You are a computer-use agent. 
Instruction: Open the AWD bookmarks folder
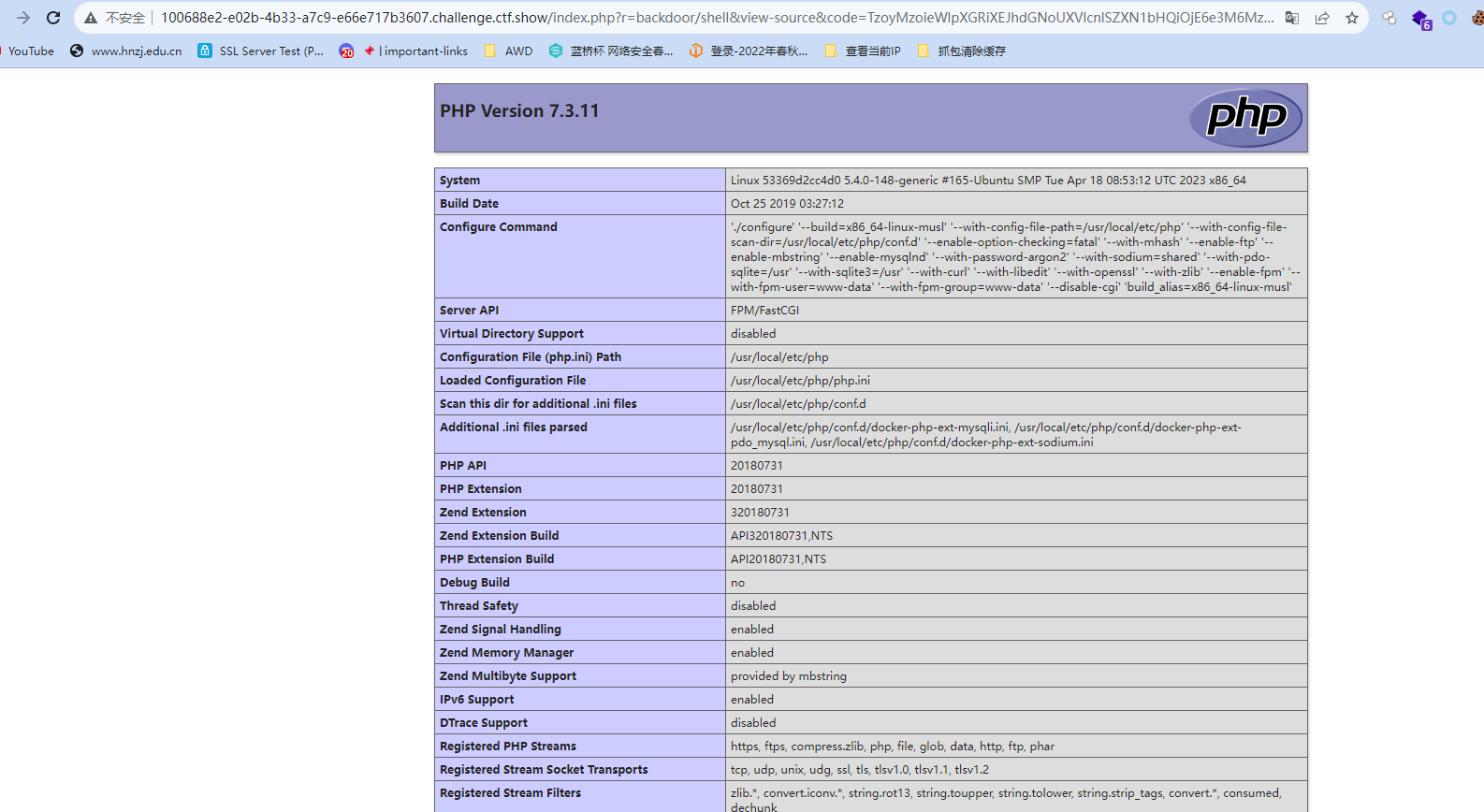point(508,51)
